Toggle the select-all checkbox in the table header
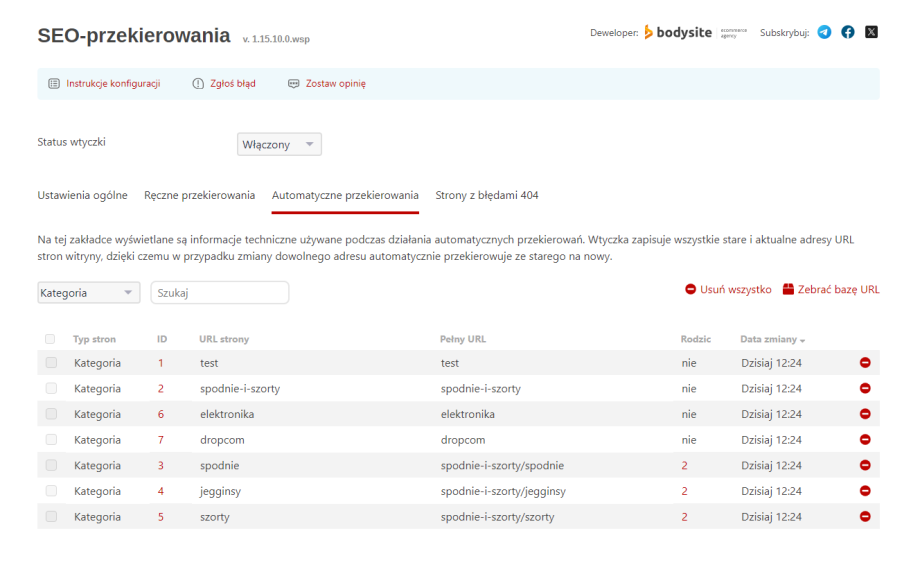Viewport: 920px width, 576px height. pyautogui.click(x=50, y=339)
